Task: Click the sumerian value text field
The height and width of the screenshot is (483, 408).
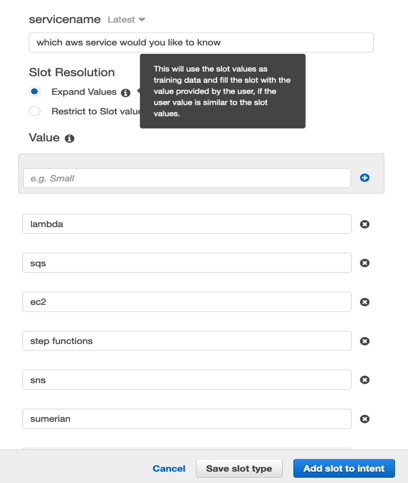Action: tap(187, 419)
